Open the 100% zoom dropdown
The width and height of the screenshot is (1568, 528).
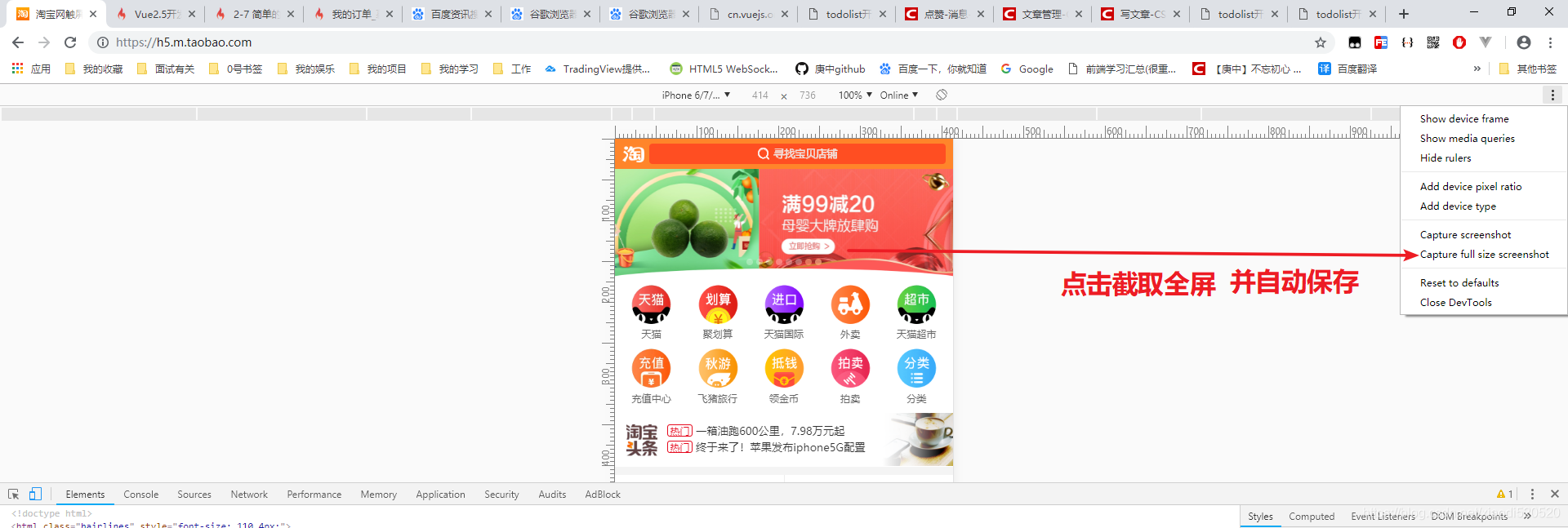(x=855, y=95)
